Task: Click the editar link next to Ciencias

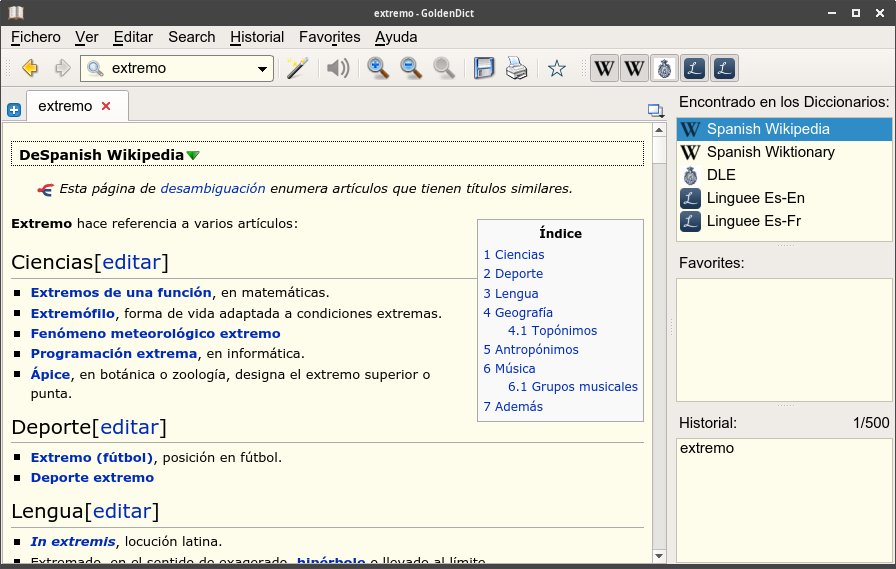Action: click(131, 262)
